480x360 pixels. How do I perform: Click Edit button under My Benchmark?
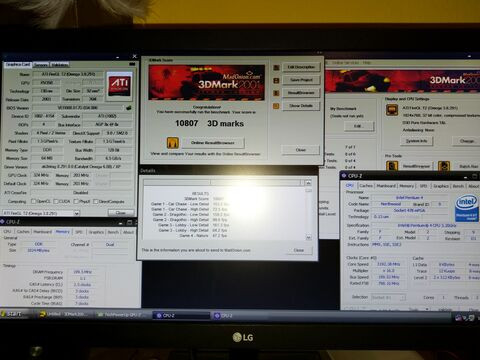tap(358, 126)
